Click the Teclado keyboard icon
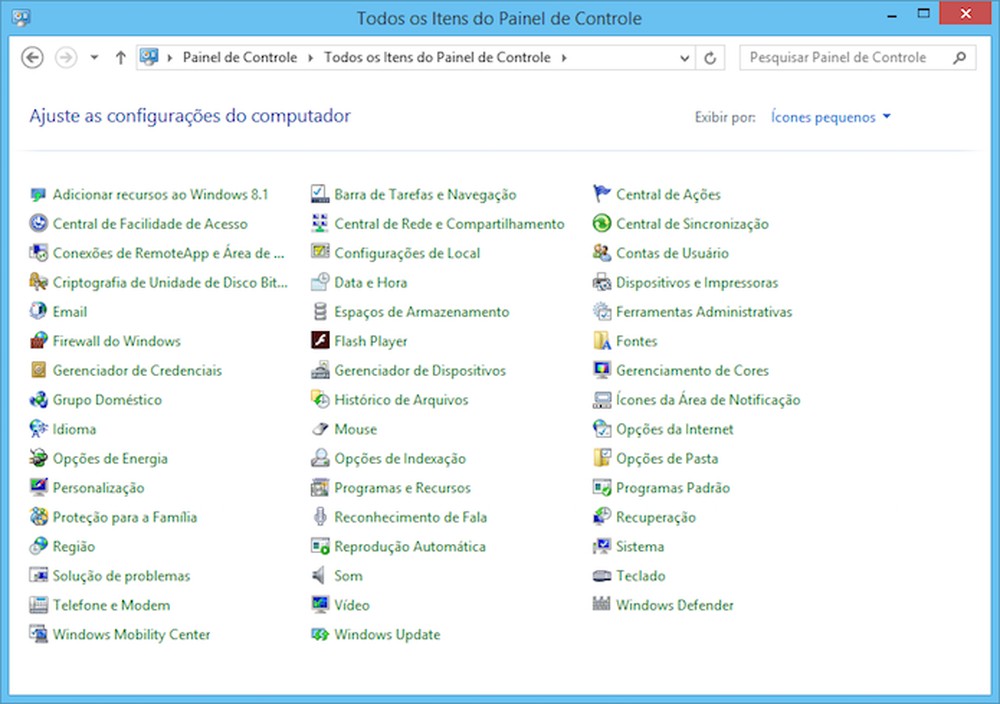 [601, 575]
